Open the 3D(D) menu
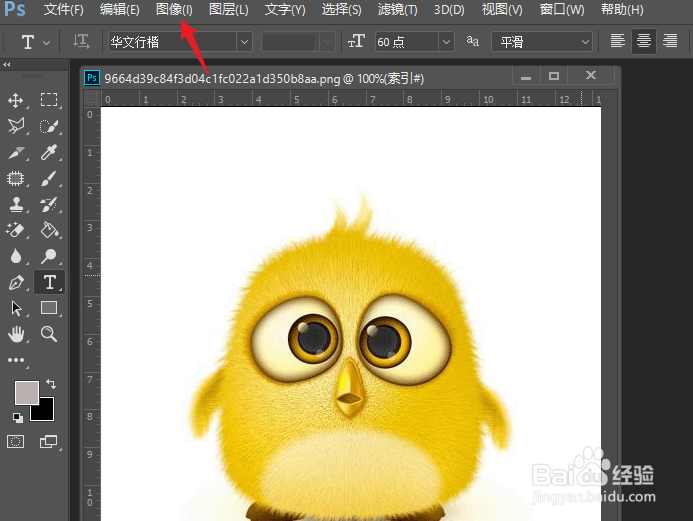Image resolution: width=693 pixels, height=521 pixels. [x=449, y=9]
